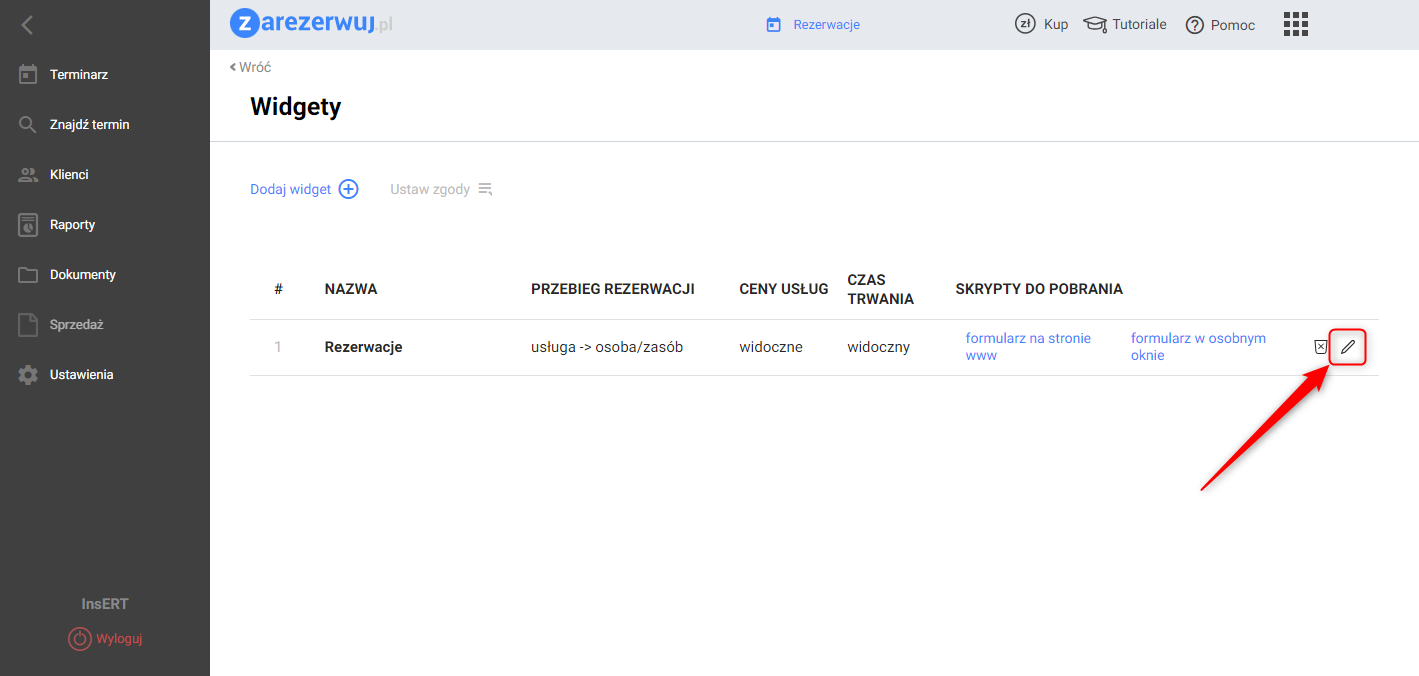This screenshot has height=676, width=1419.
Task: Open Terminarz from the sidebar
Action: point(79,75)
